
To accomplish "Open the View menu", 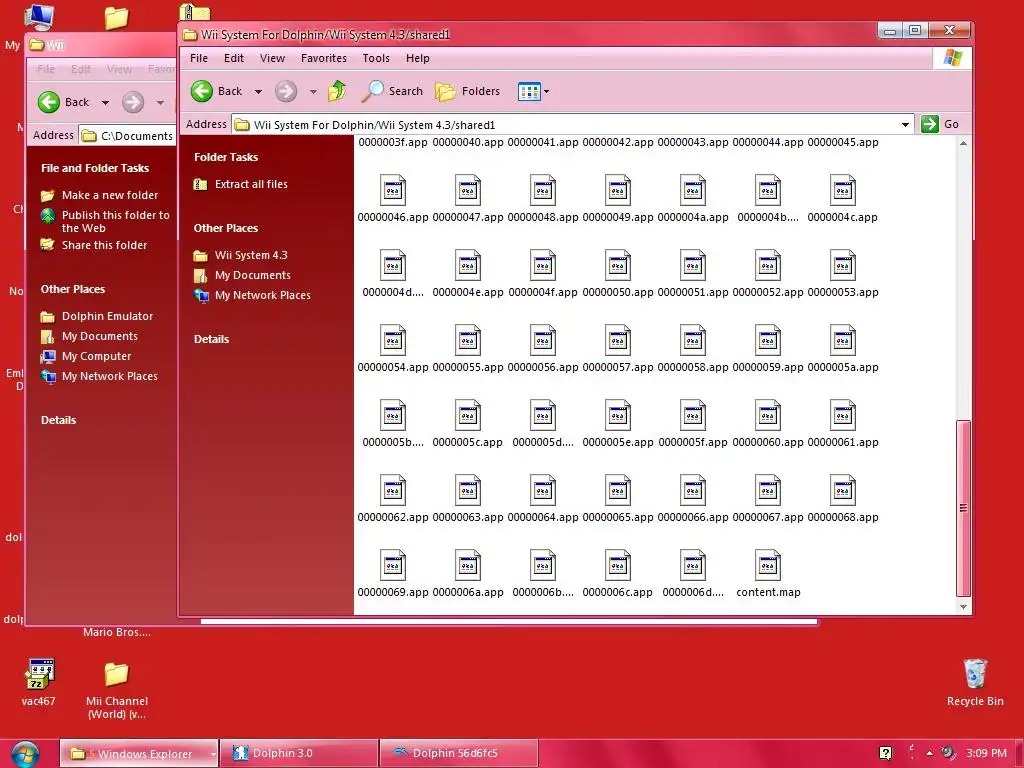I will click(272, 58).
